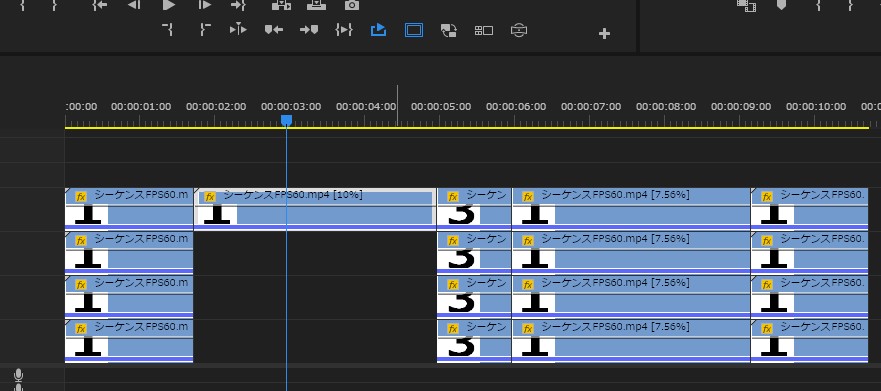This screenshot has height=391, width=881.
Task: Click the ruler at 00:00:07:00
Action: point(591,106)
